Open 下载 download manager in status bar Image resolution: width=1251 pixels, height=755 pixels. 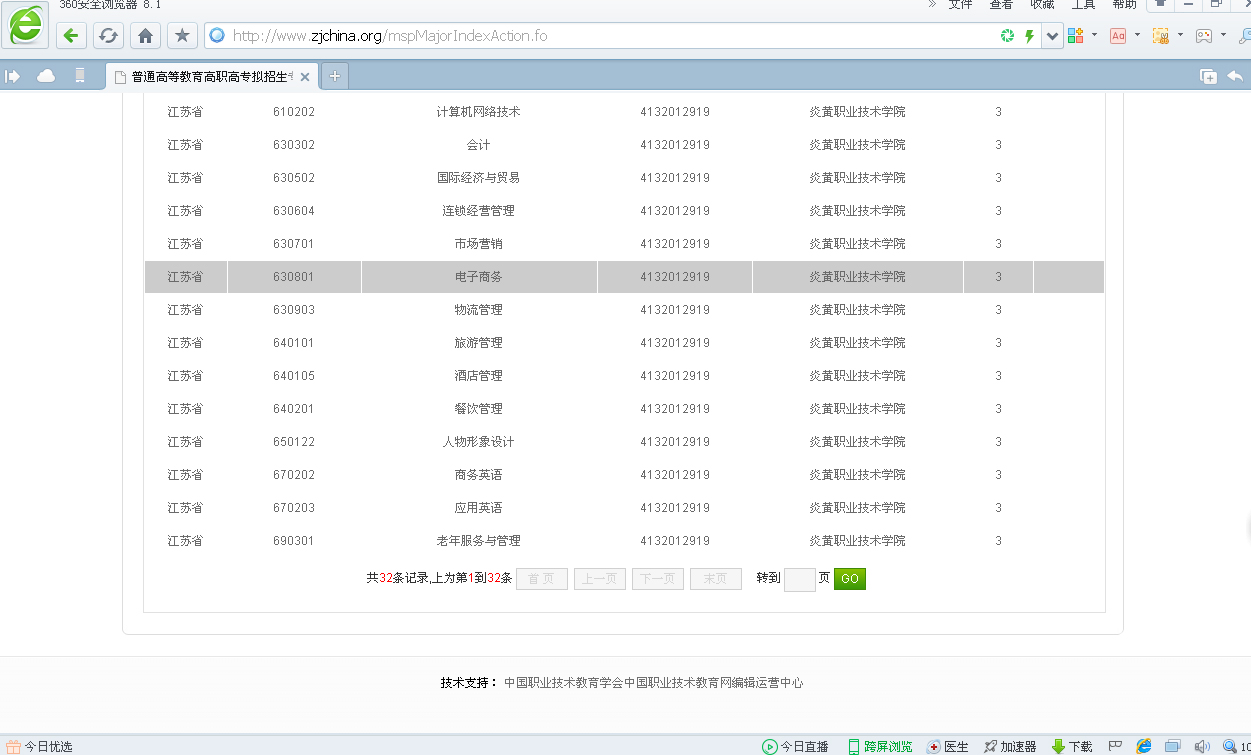[1072, 746]
